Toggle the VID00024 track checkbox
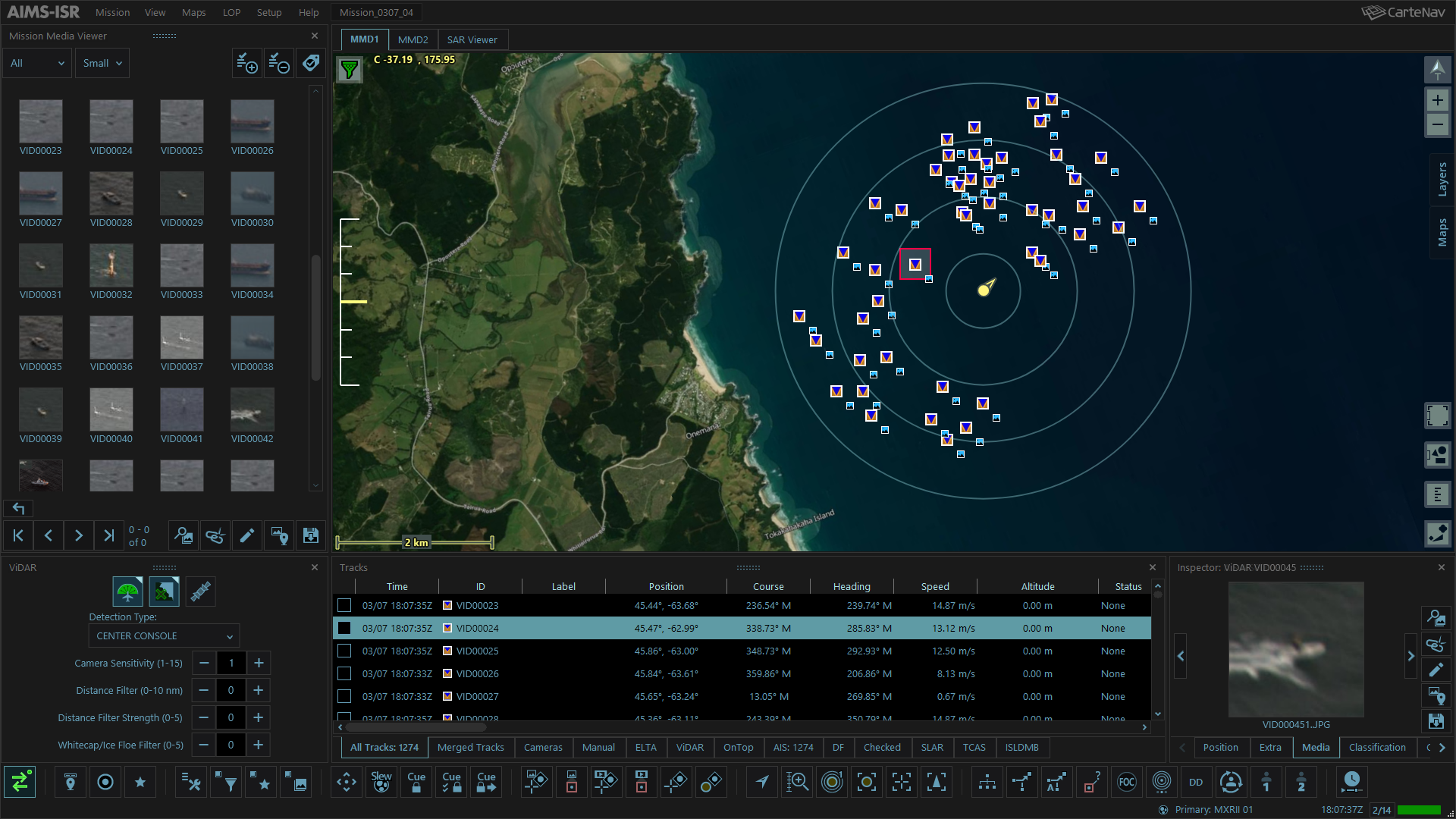 tap(344, 628)
